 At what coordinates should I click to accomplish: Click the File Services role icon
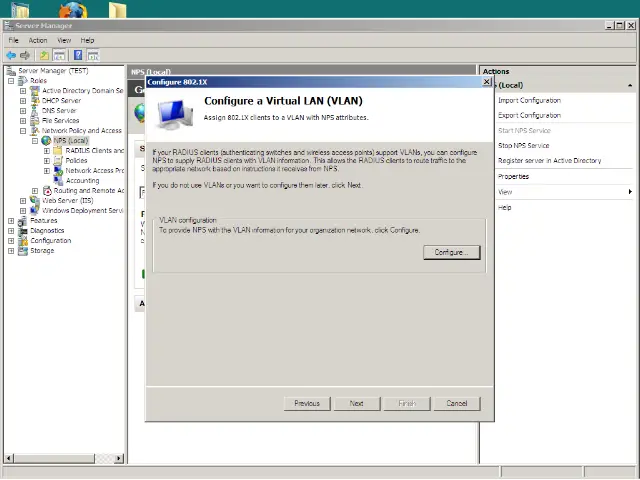click(35, 120)
